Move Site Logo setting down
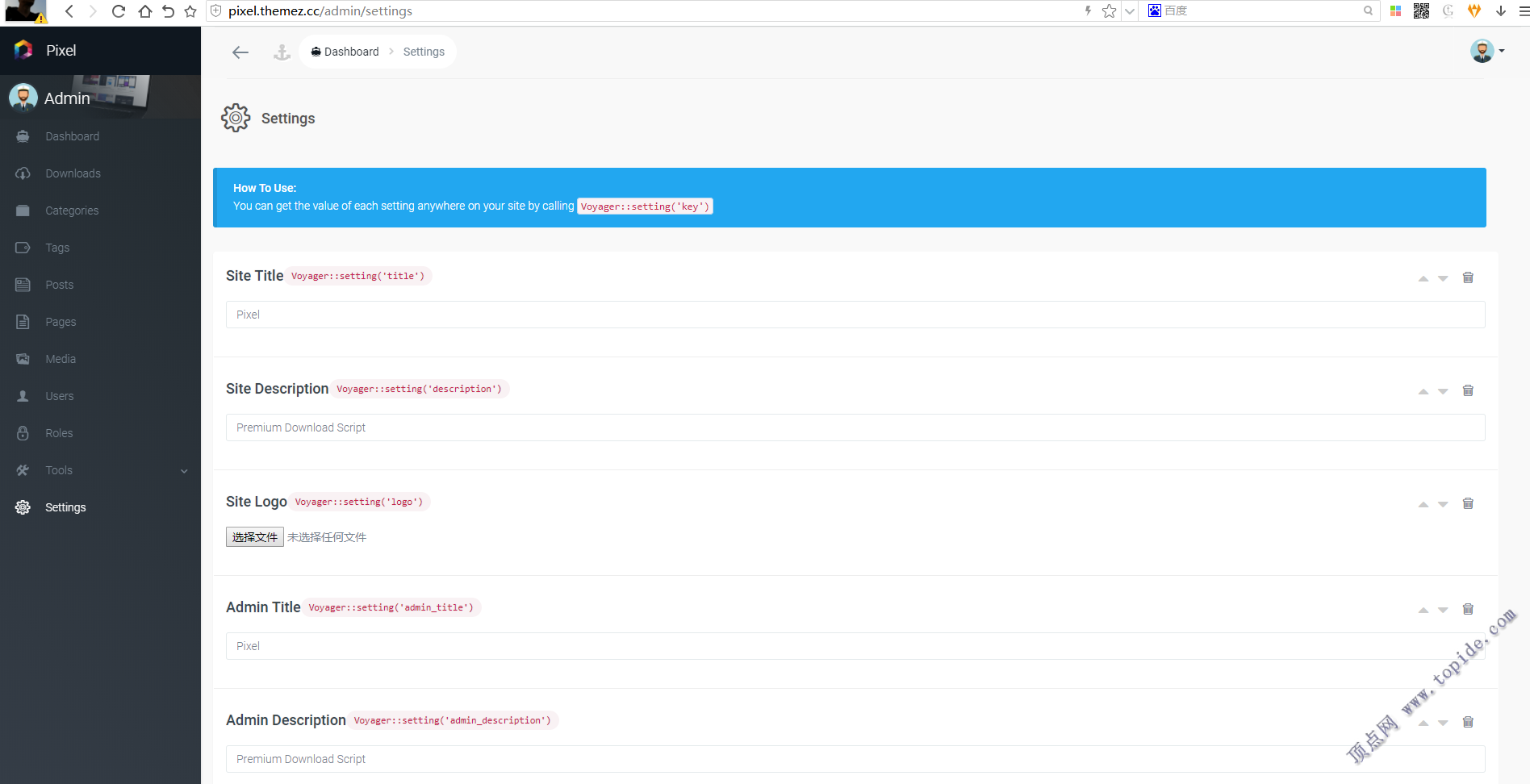The image size is (1530, 784). point(1443,504)
